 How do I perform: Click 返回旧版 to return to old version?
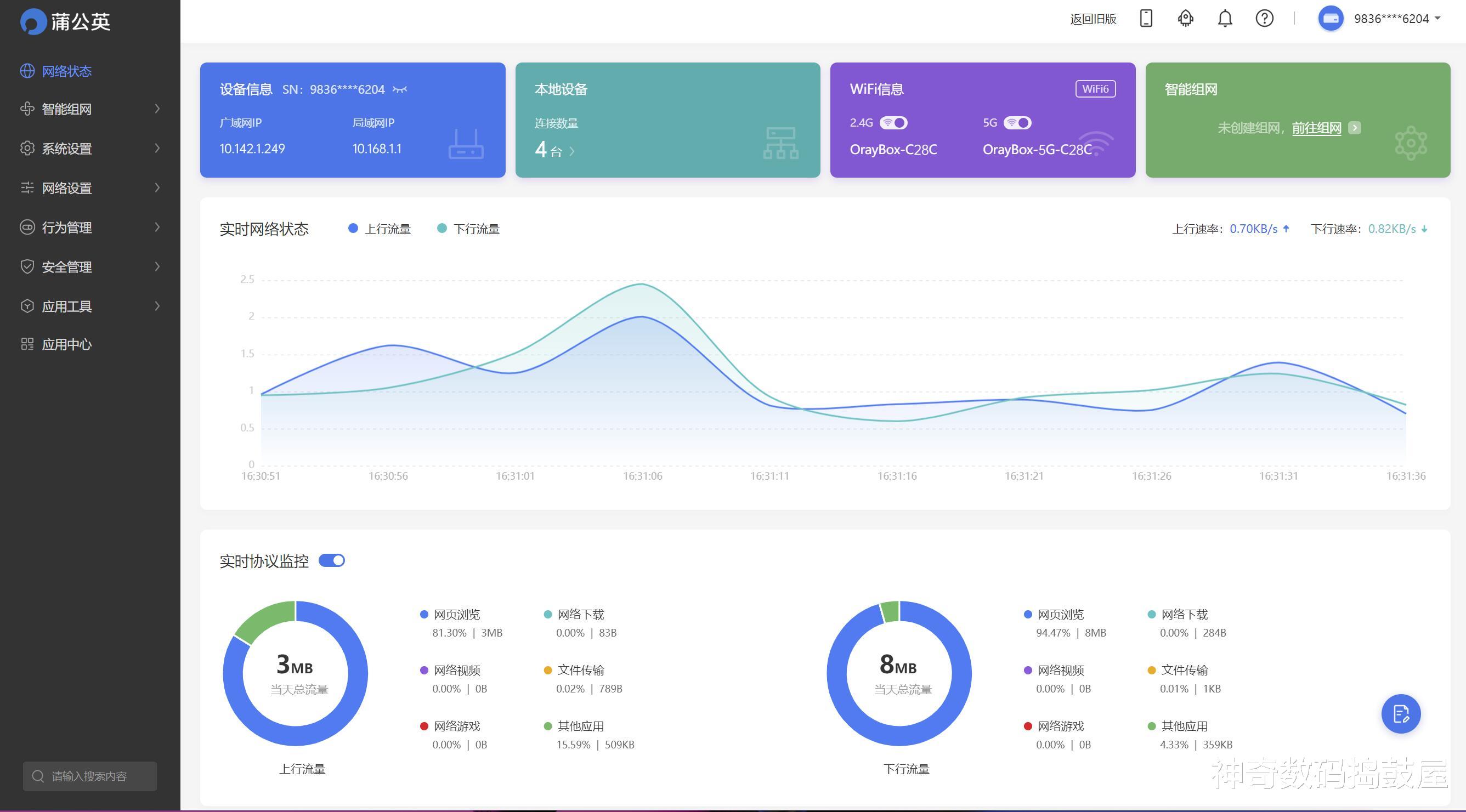pyautogui.click(x=1093, y=19)
